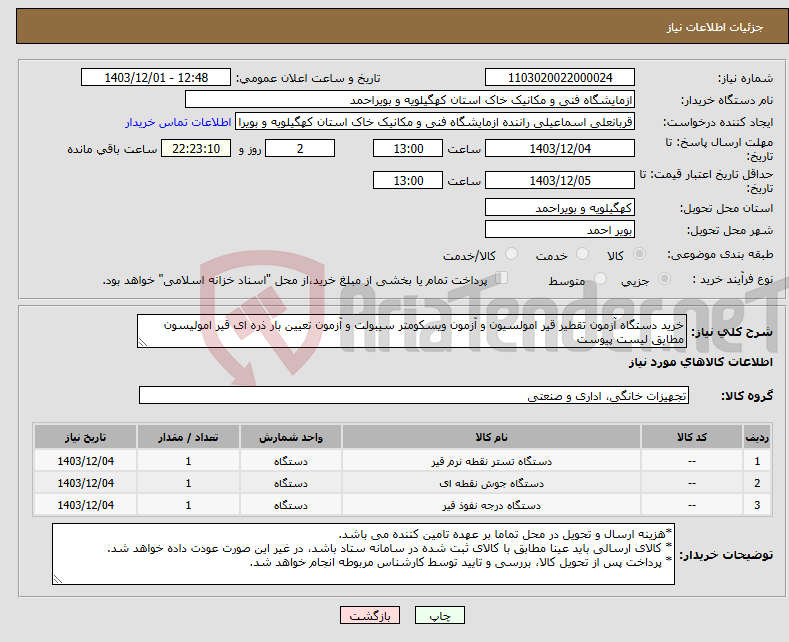
Task: Click the general need description text box
Action: point(412,331)
